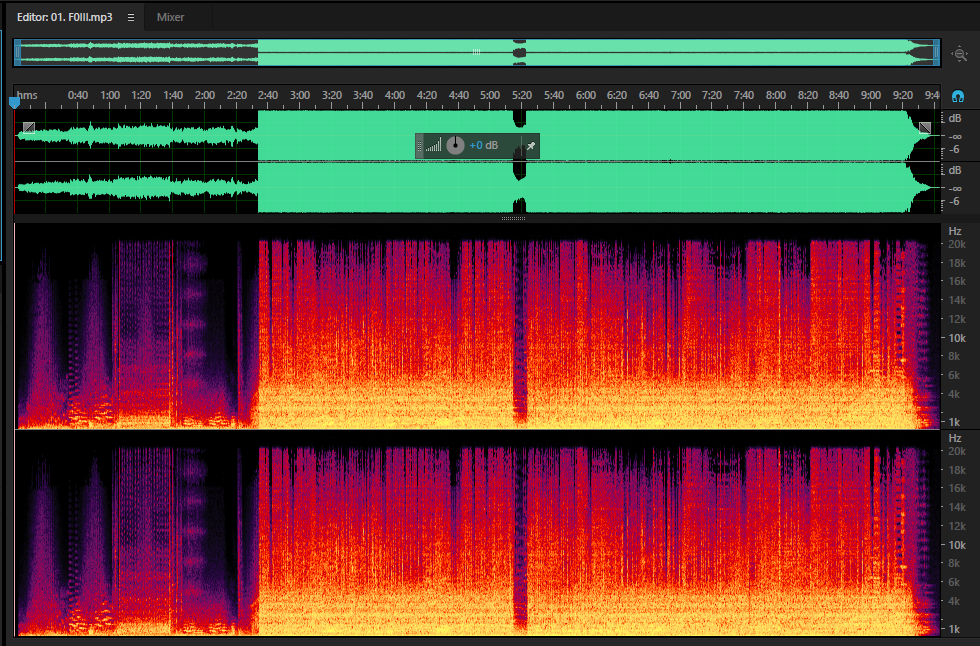Click the HUD amplitude volume knob
The image size is (980, 646).
[x=456, y=145]
